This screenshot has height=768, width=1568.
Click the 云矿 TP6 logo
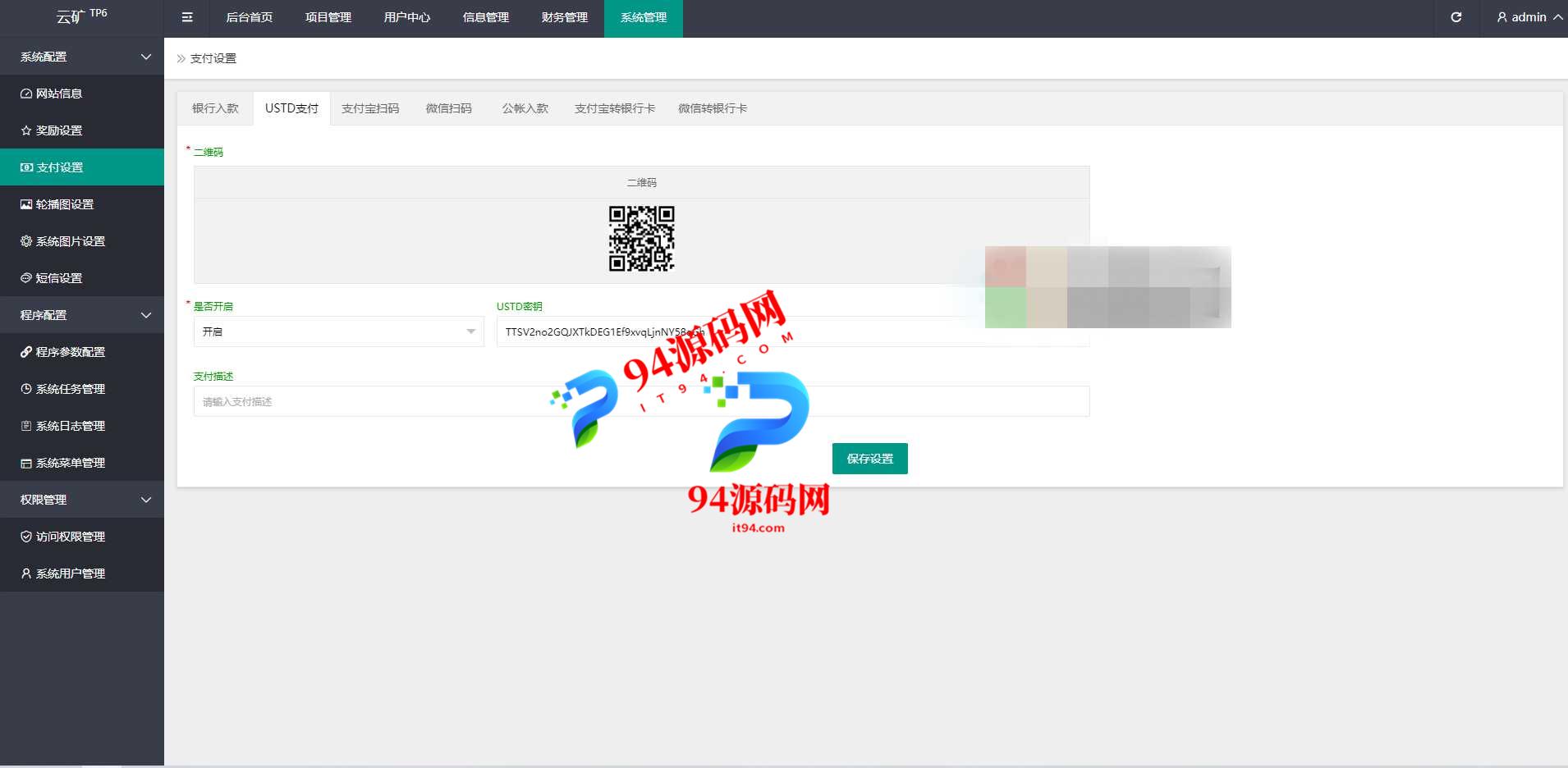pyautogui.click(x=81, y=16)
